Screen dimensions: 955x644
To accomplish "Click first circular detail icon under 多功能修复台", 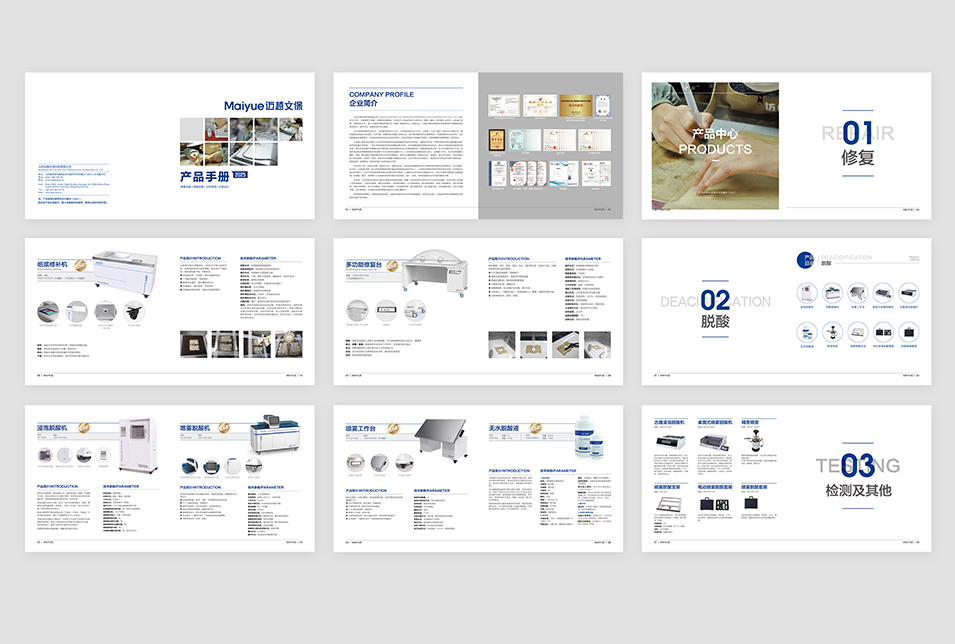I will coord(359,312).
